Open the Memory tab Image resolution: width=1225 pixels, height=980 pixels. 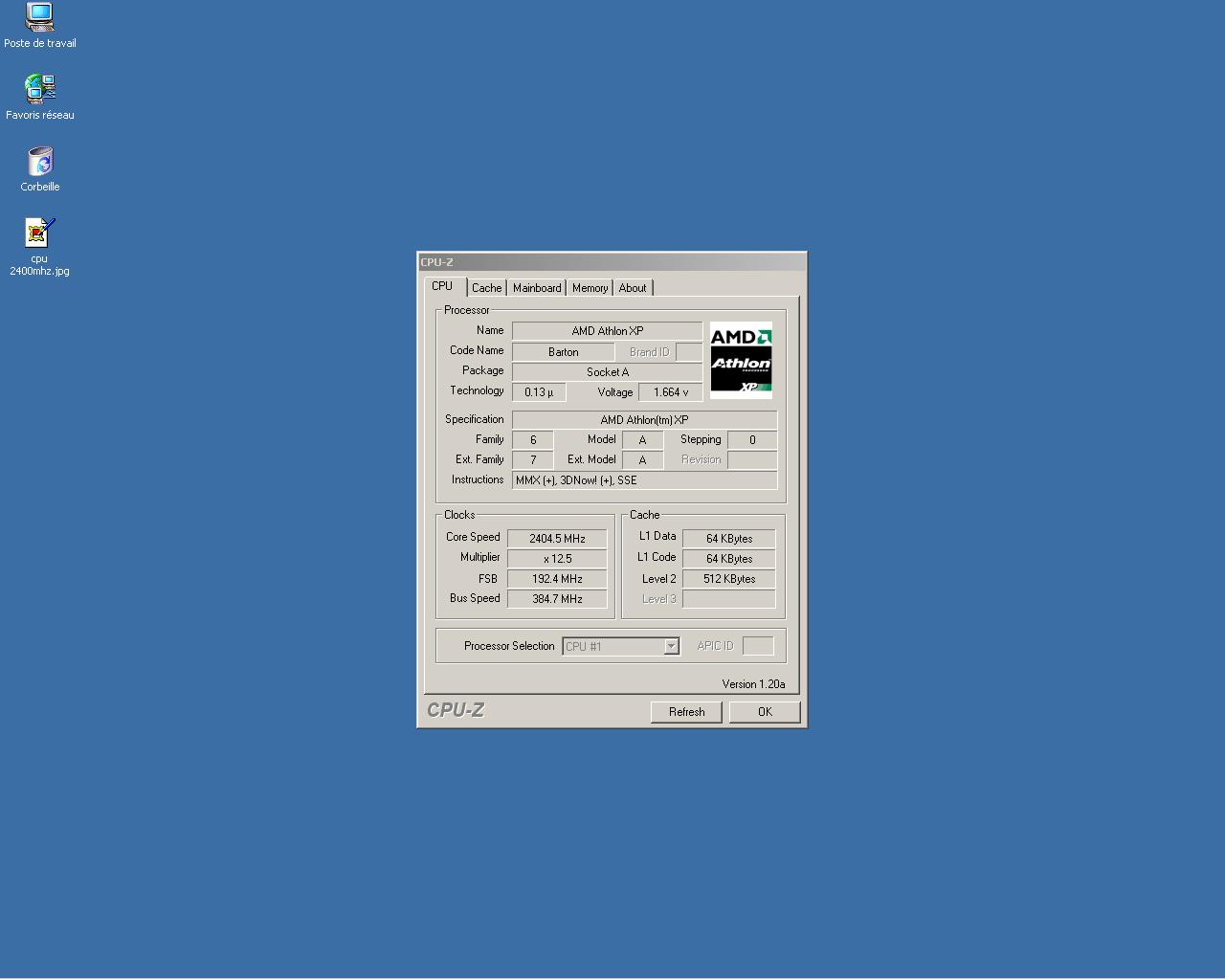[x=590, y=288]
